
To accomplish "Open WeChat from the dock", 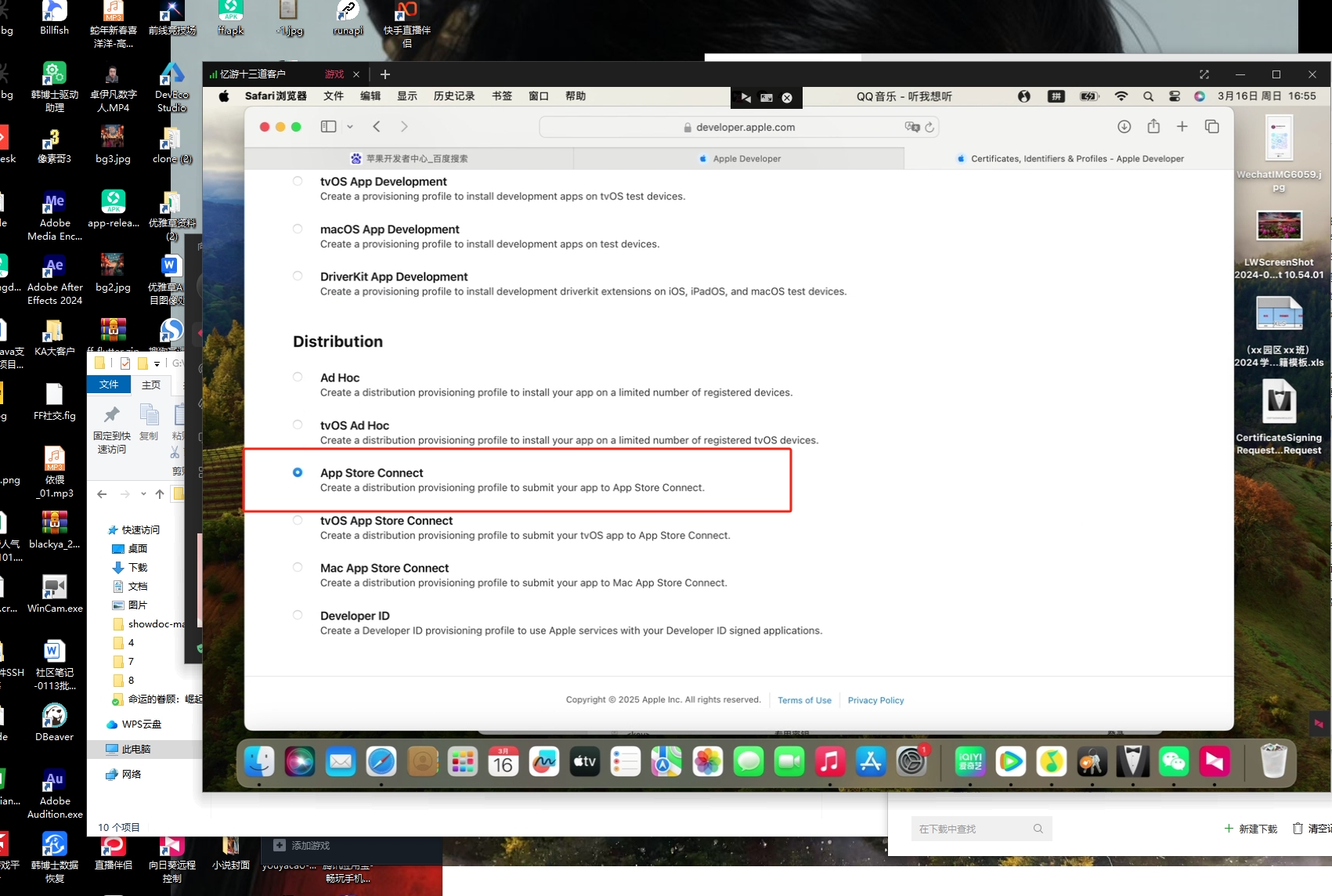I will (1174, 761).
